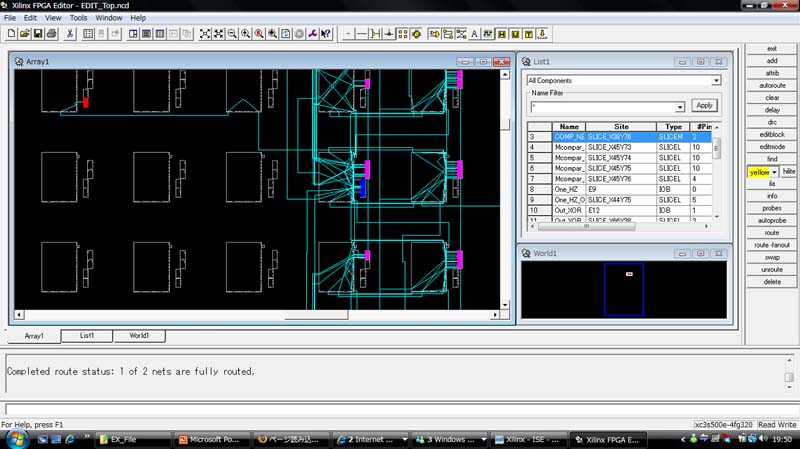800x449 pixels.
Task: Click the context help arrow-question icon
Action: pos(326,34)
